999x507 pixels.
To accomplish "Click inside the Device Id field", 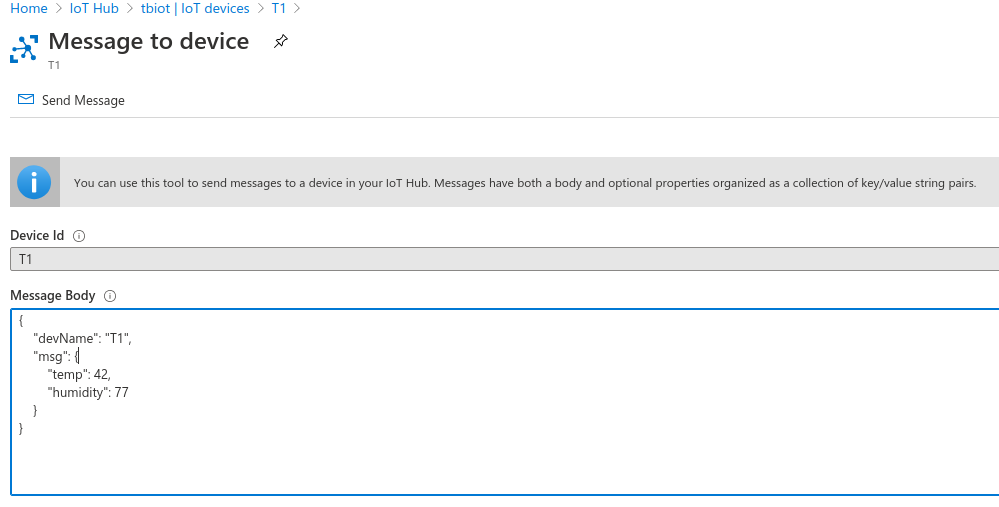I will (x=505, y=259).
